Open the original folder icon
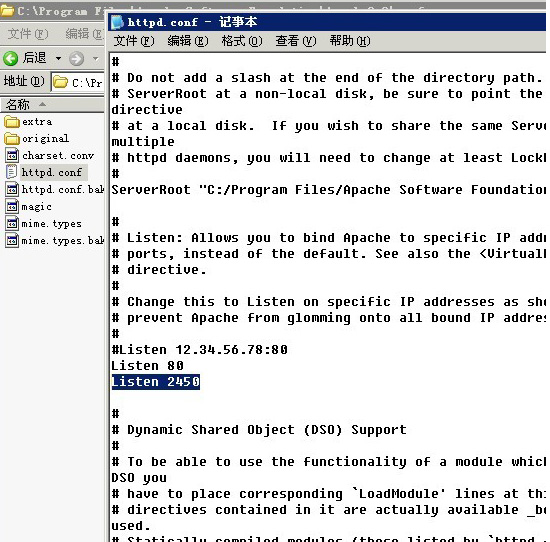 12,139
